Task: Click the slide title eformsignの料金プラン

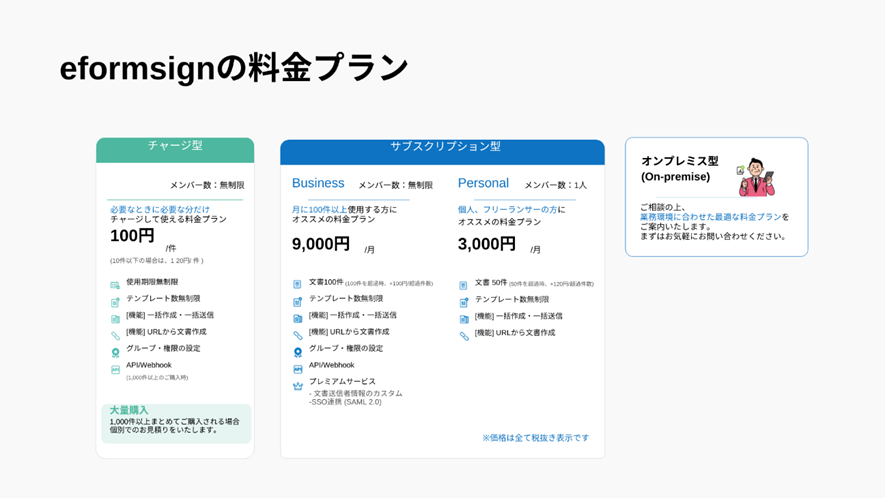Action: [x=234, y=68]
